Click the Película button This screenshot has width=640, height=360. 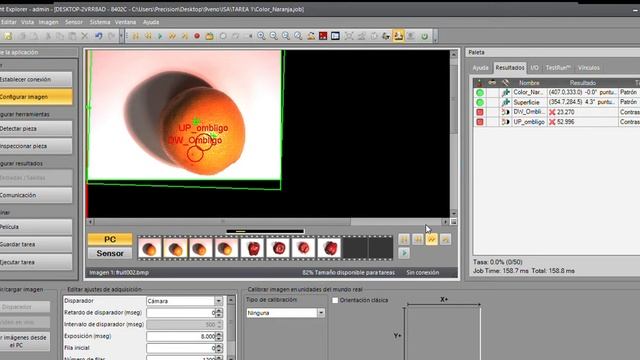click(x=36, y=227)
